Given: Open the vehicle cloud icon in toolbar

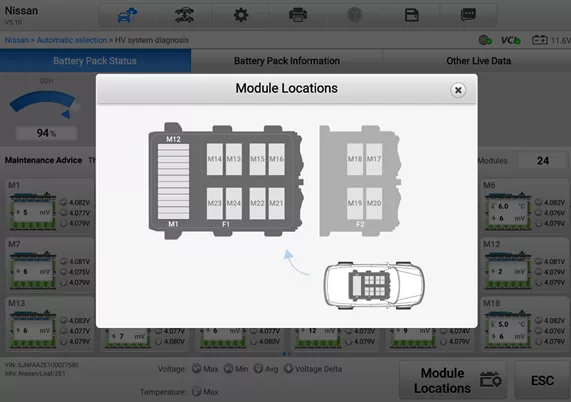Looking at the screenshot, I should pyautogui.click(x=127, y=15).
